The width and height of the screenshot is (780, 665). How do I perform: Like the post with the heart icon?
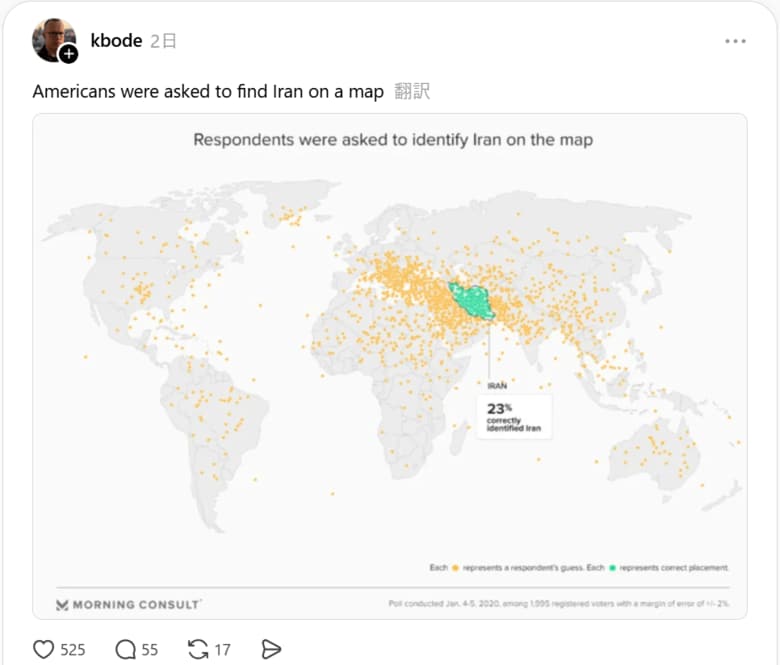click(x=44, y=649)
